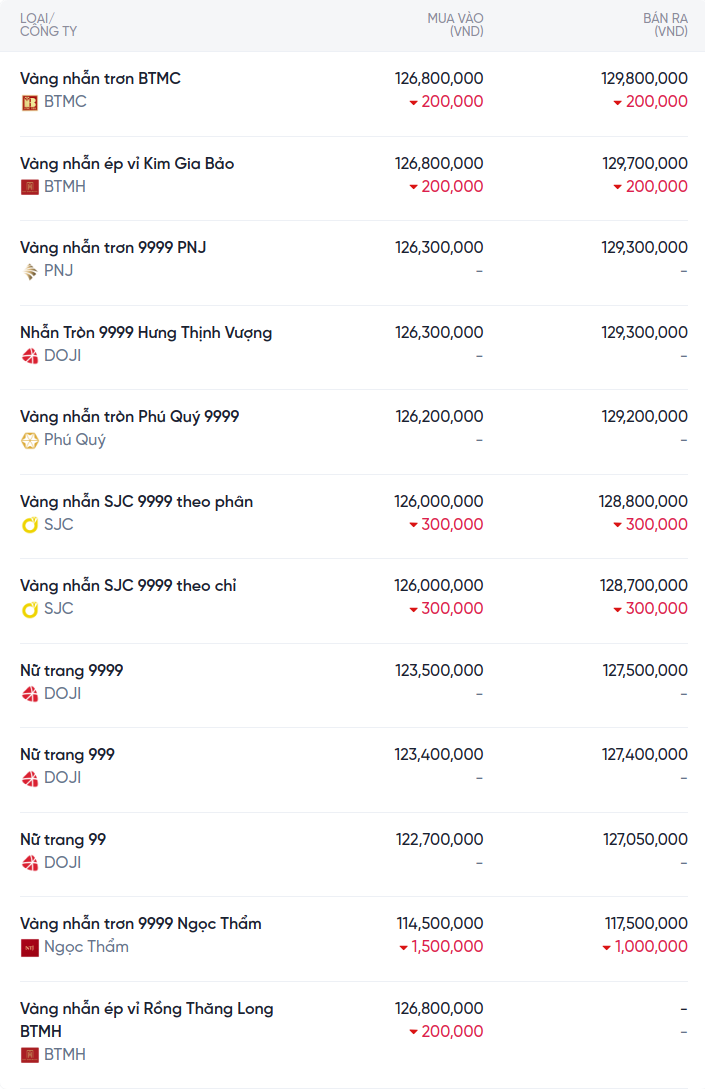Open Vàng nhẫn trơn BTMC product
Image resolution: width=705 pixels, height=1089 pixels.
pos(100,78)
